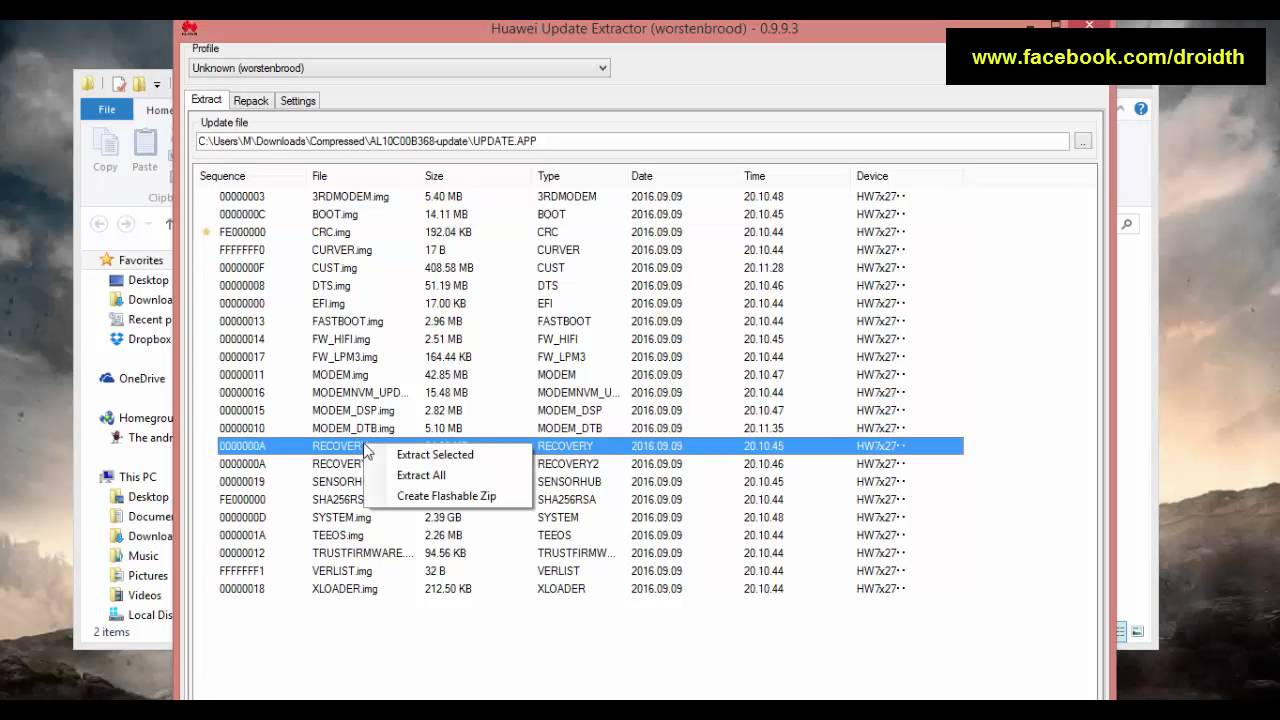The image size is (1280, 720).
Task: Go back in the File Explorer window
Action: (x=98, y=224)
